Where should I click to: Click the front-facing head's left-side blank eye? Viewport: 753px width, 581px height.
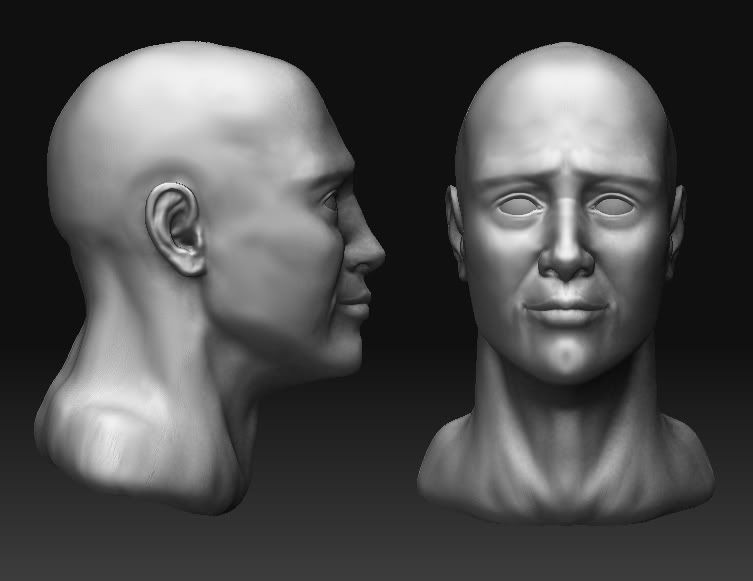518,207
